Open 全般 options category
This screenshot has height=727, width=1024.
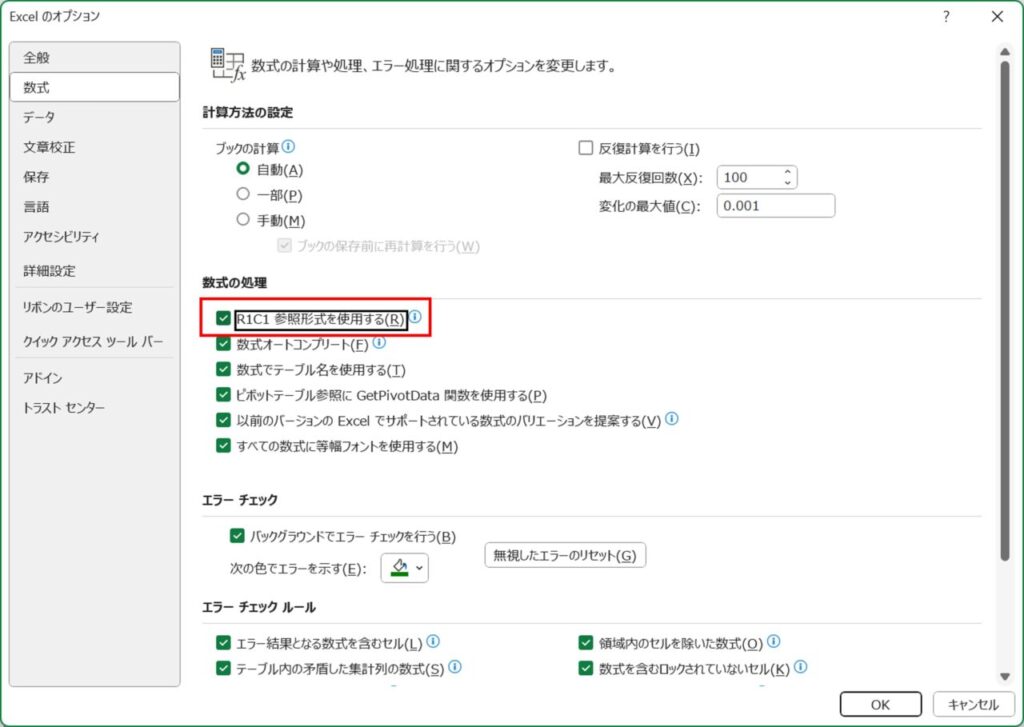[x=95, y=57]
